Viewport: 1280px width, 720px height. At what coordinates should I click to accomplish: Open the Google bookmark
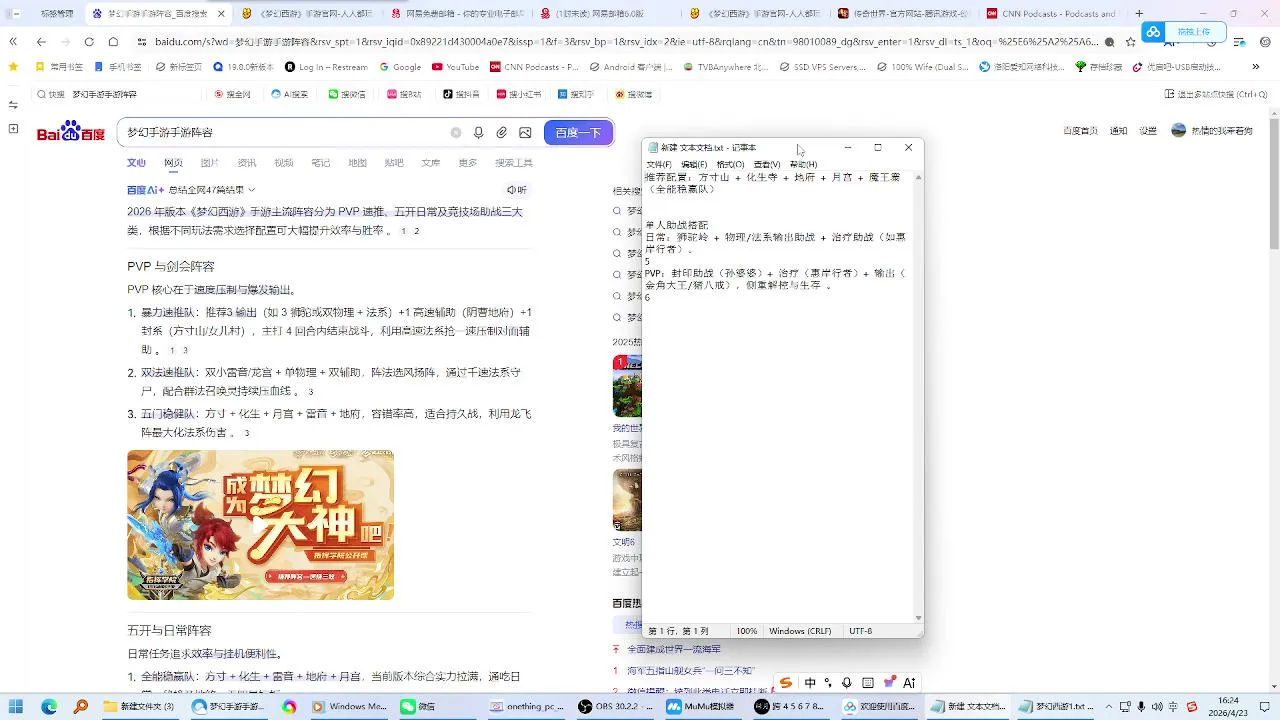click(x=400, y=67)
